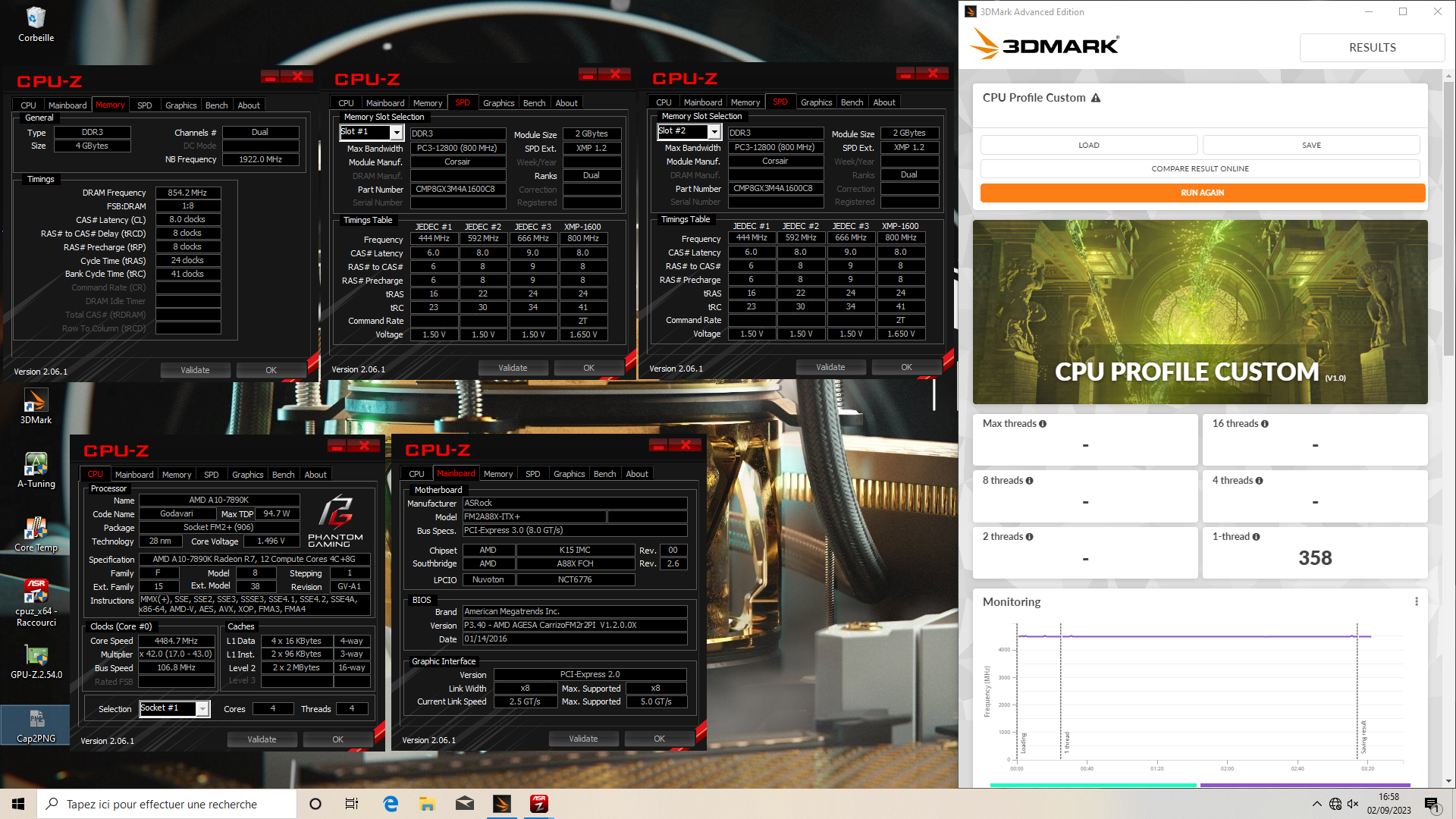
Task: Open the Mail app from the taskbar
Action: point(465,804)
